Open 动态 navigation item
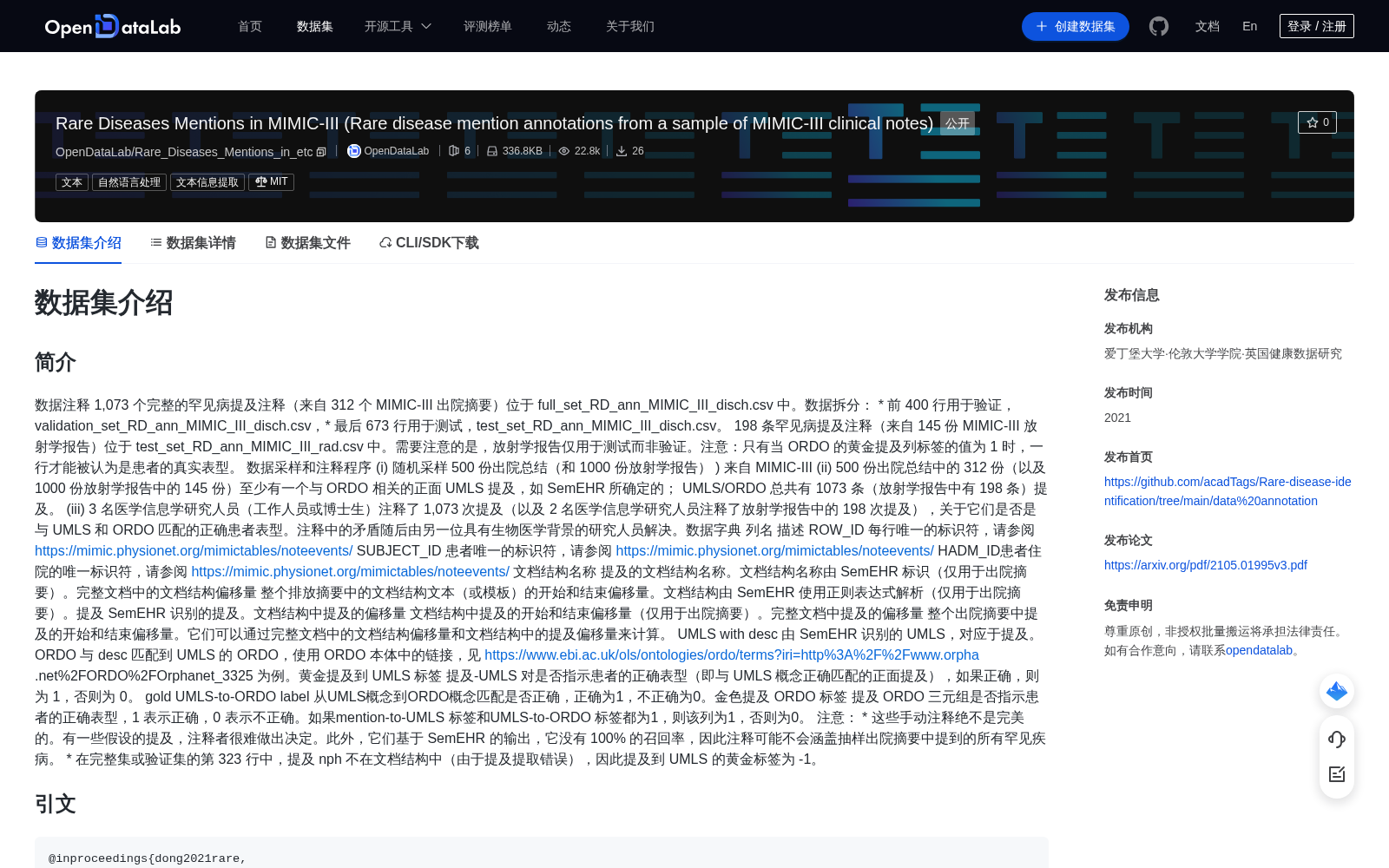Viewport: 1389px width, 868px height. tap(559, 26)
